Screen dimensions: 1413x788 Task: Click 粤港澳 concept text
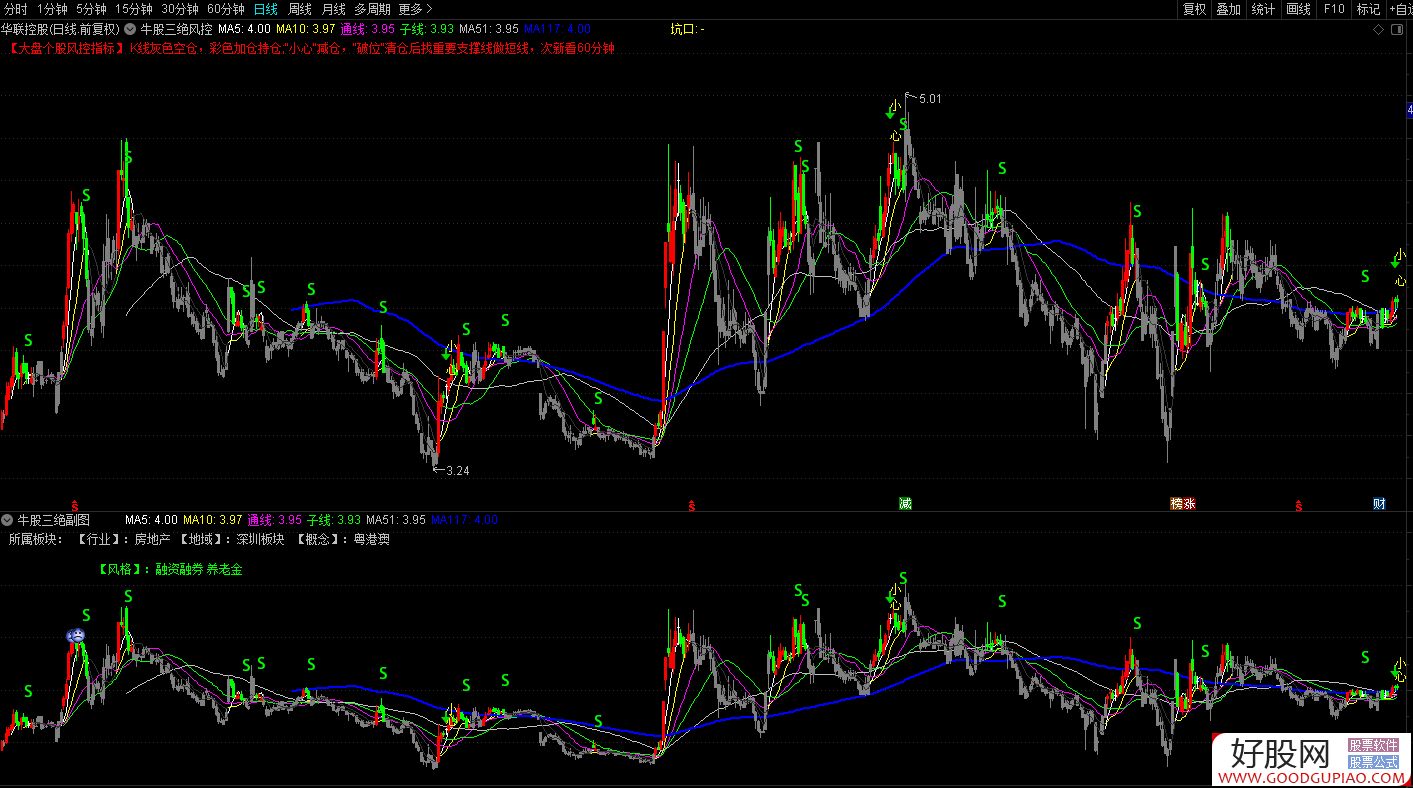tap(370, 539)
